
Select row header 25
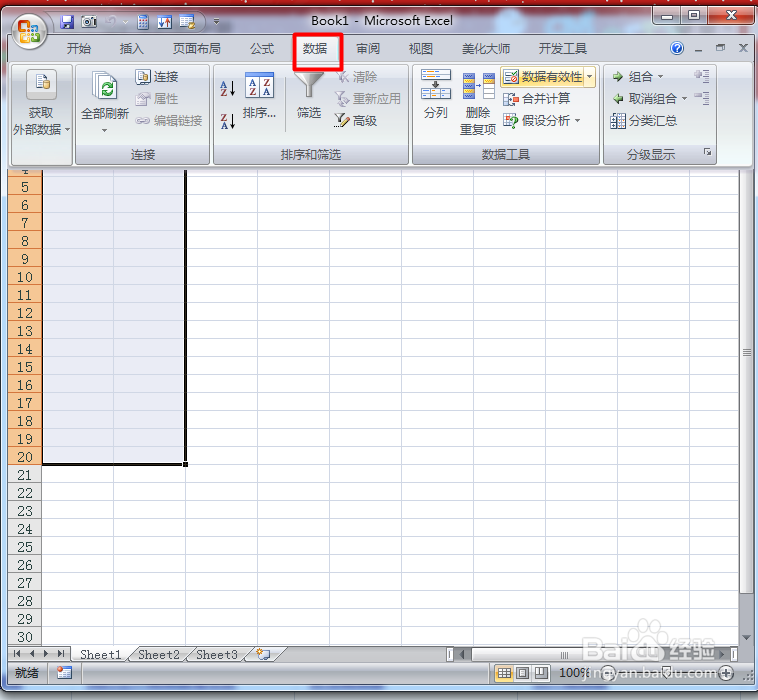pyautogui.click(x=25, y=547)
